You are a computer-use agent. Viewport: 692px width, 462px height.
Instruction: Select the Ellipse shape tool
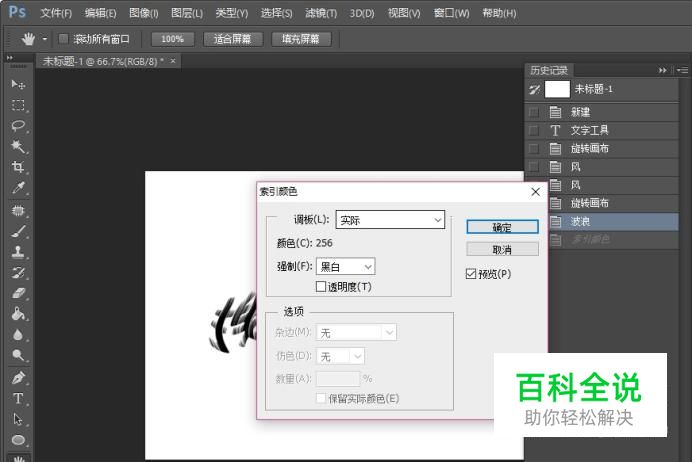18,440
